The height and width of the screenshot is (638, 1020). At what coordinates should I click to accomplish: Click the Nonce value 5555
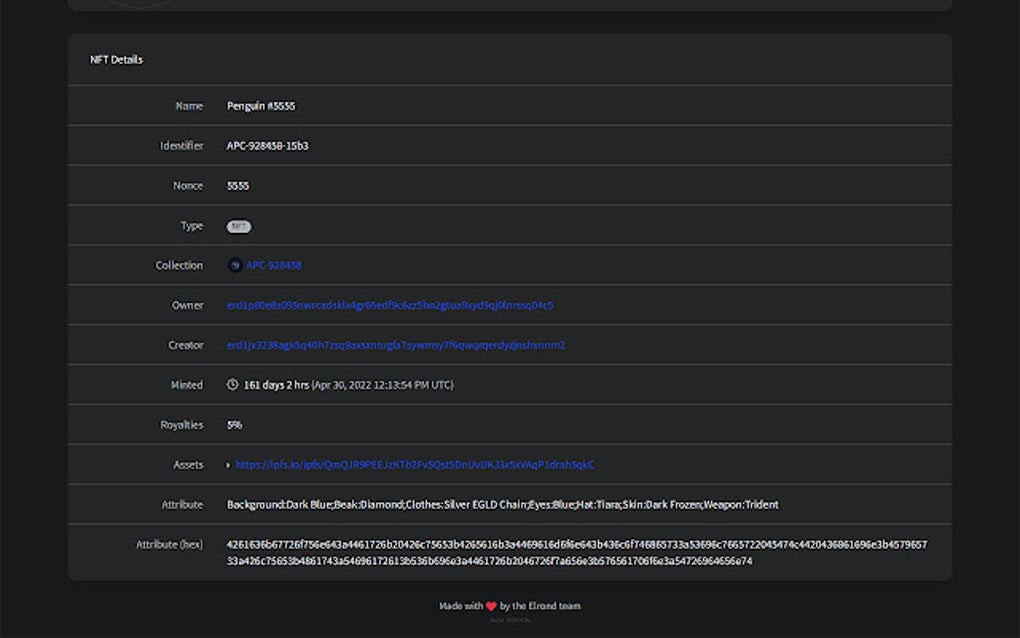click(x=236, y=185)
